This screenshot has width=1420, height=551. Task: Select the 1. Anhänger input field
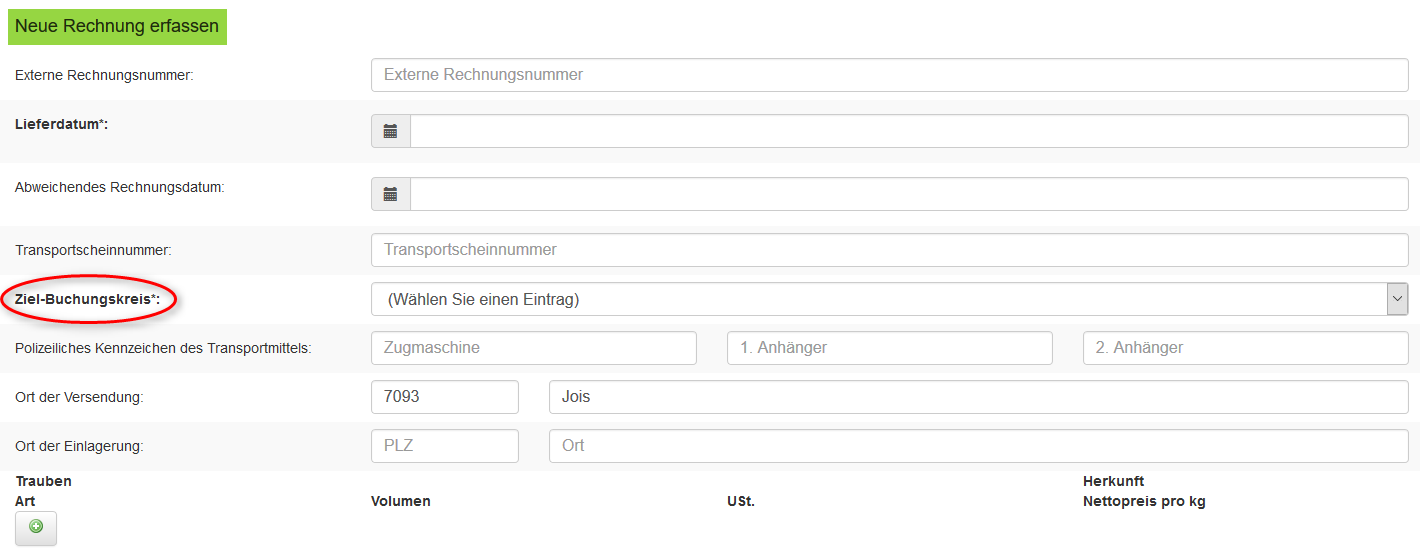pos(889,348)
